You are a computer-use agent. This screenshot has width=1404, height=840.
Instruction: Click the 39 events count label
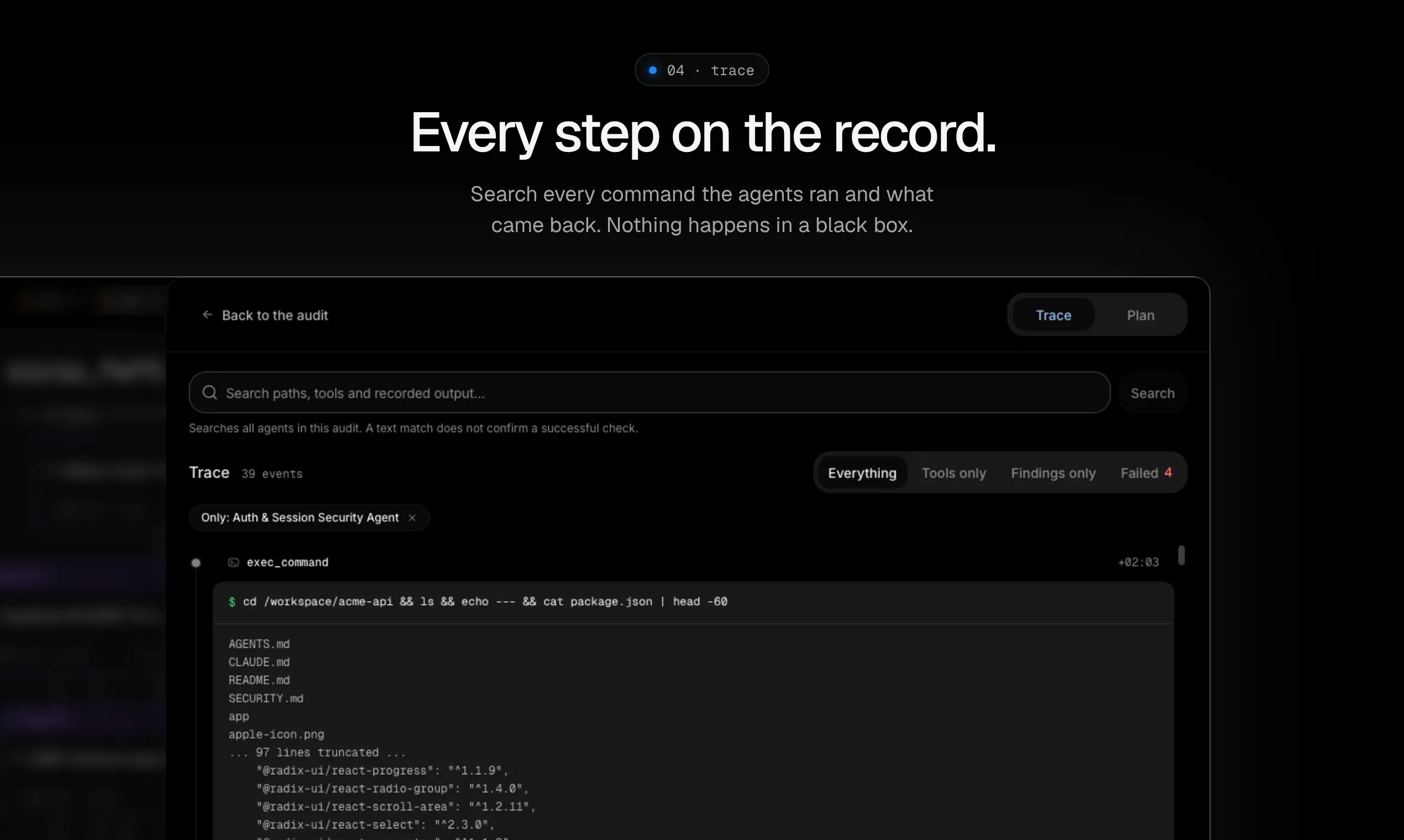coord(272,474)
